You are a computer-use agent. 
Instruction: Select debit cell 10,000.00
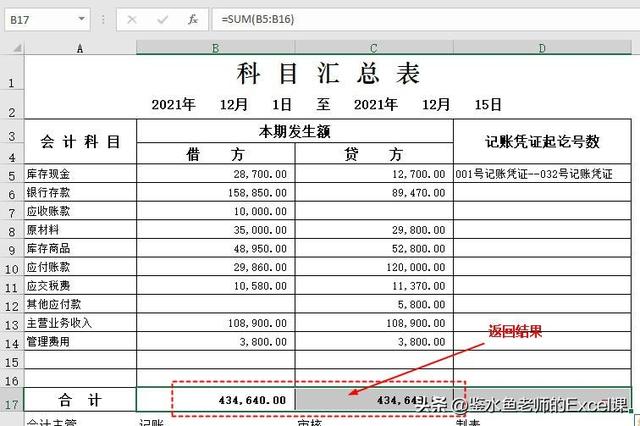click(x=216, y=211)
